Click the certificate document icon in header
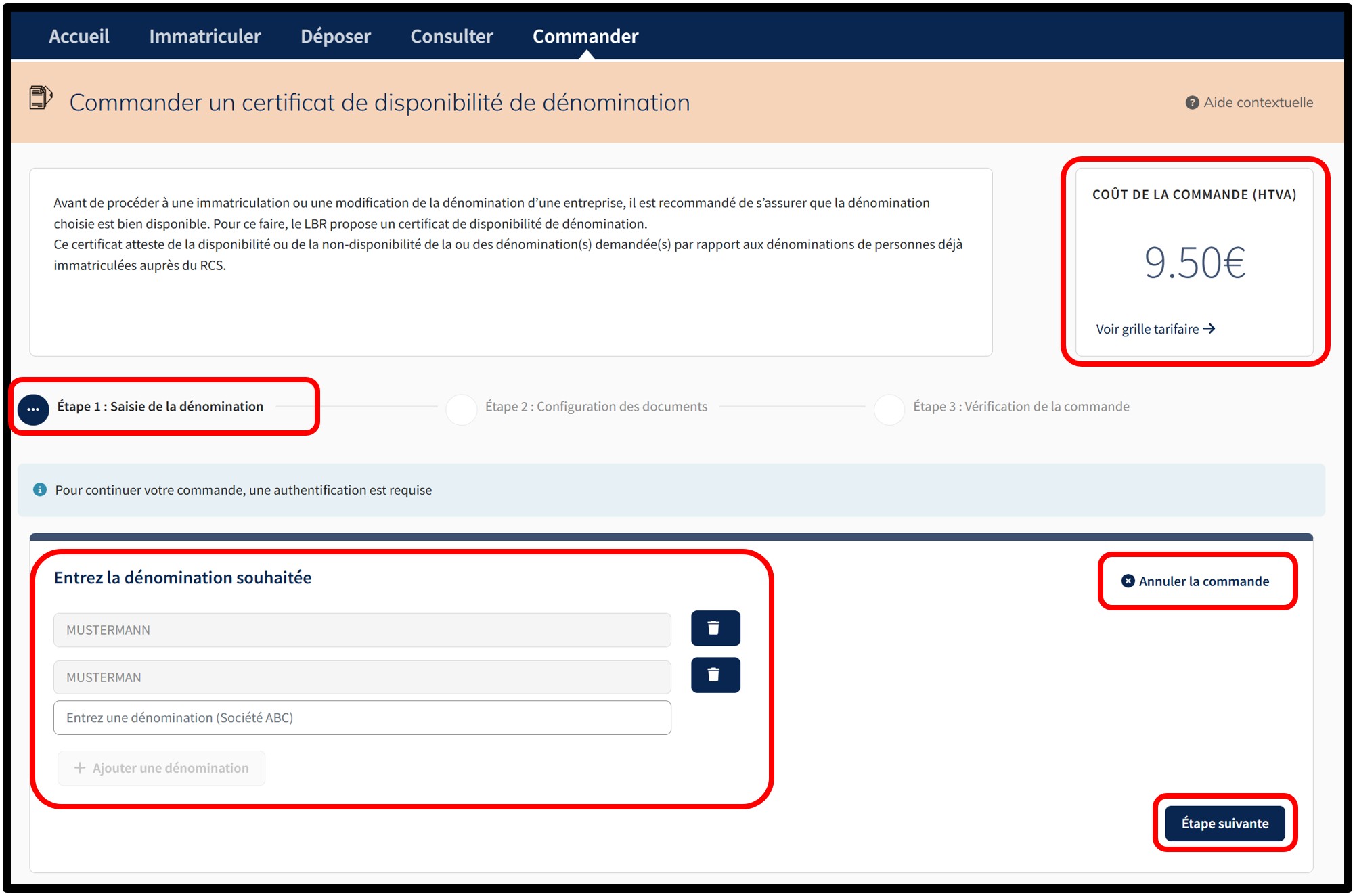1355x896 pixels. 41,97
